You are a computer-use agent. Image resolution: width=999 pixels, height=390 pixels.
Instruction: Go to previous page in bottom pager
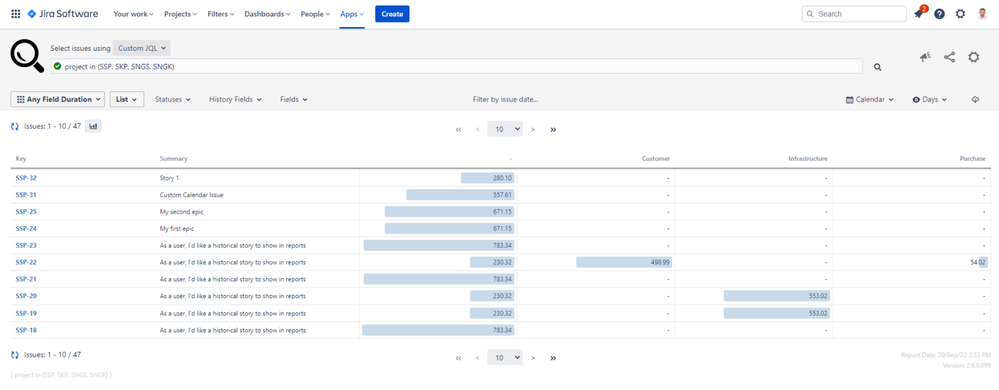pyautogui.click(x=477, y=358)
